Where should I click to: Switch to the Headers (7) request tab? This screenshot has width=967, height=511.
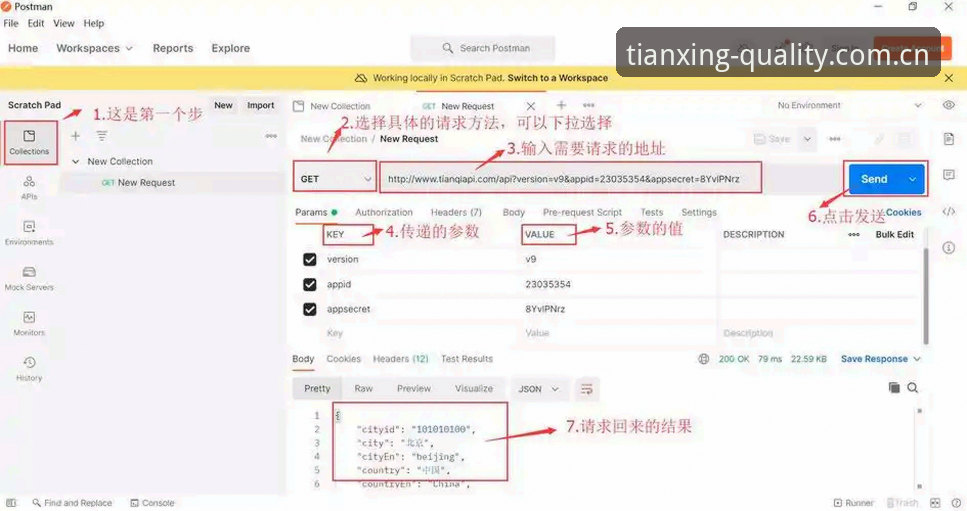click(x=456, y=212)
